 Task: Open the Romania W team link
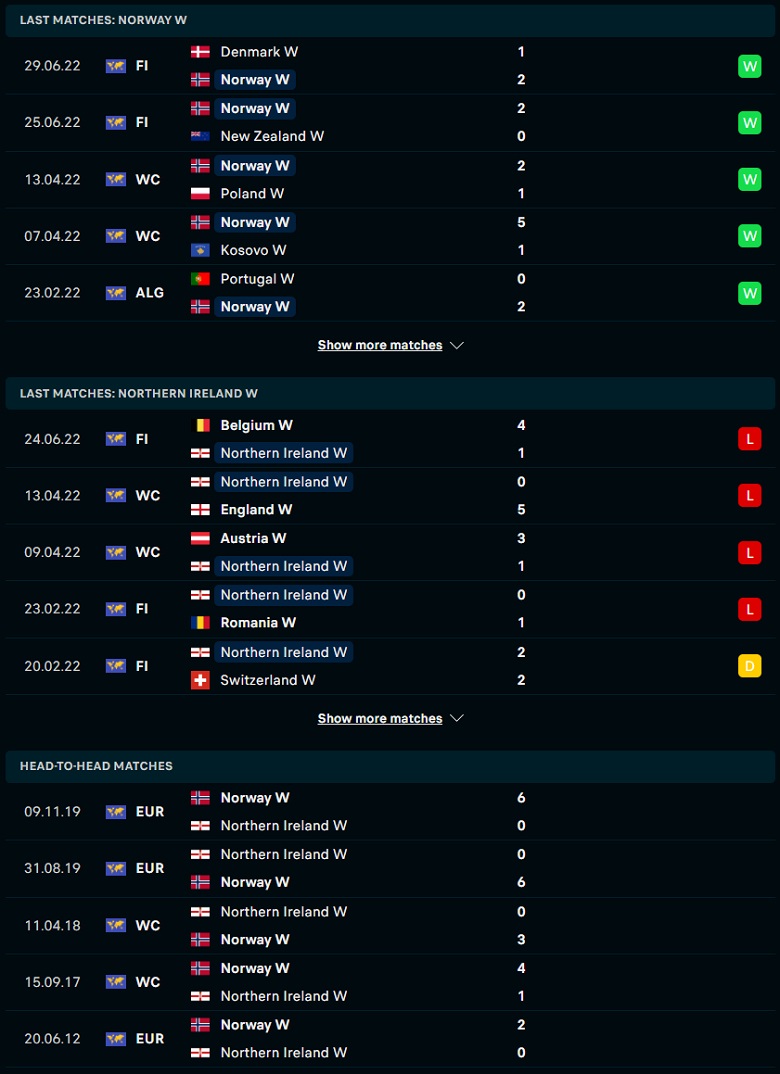(x=258, y=623)
